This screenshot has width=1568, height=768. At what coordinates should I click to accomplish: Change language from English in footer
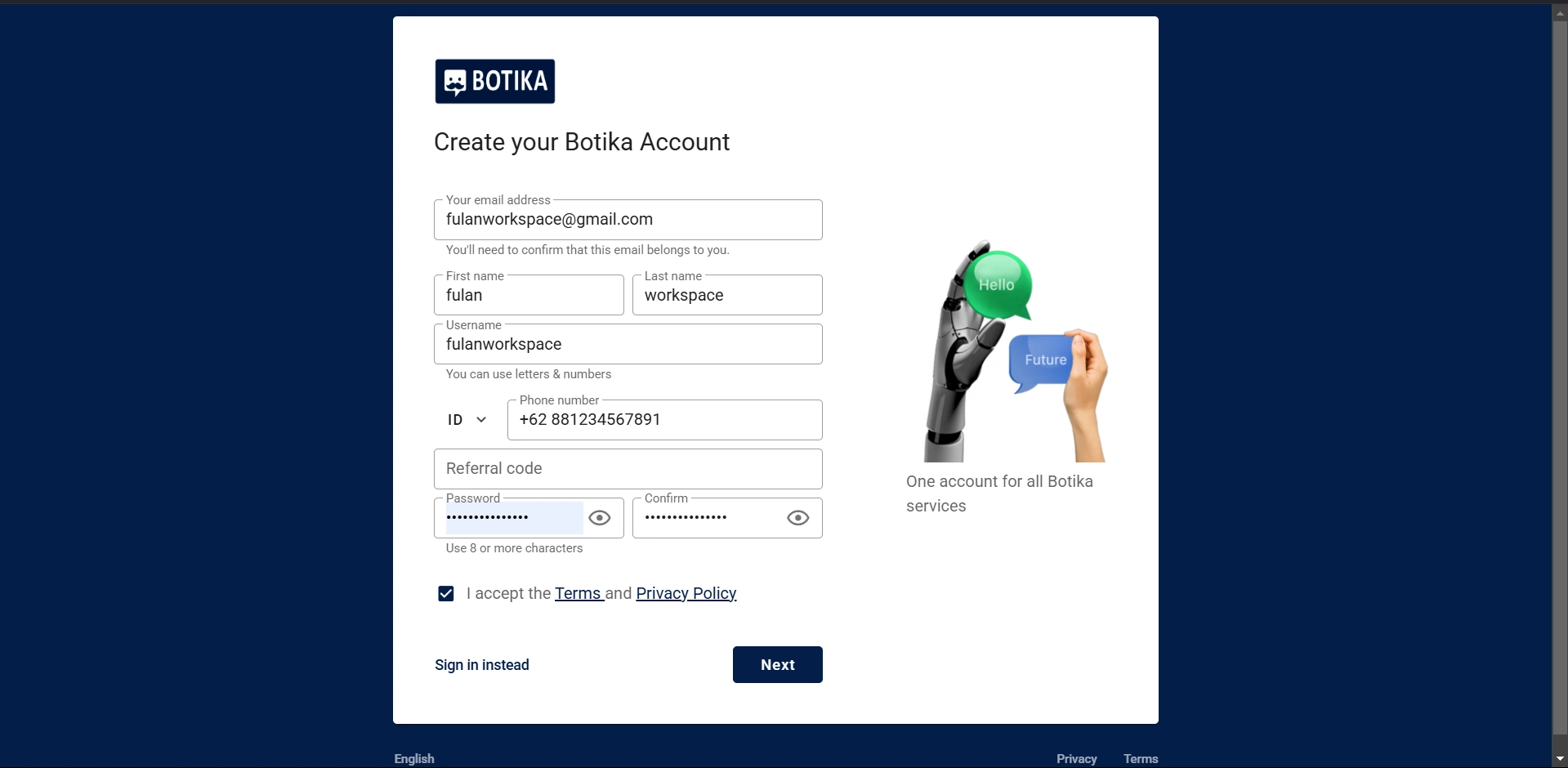click(x=414, y=759)
